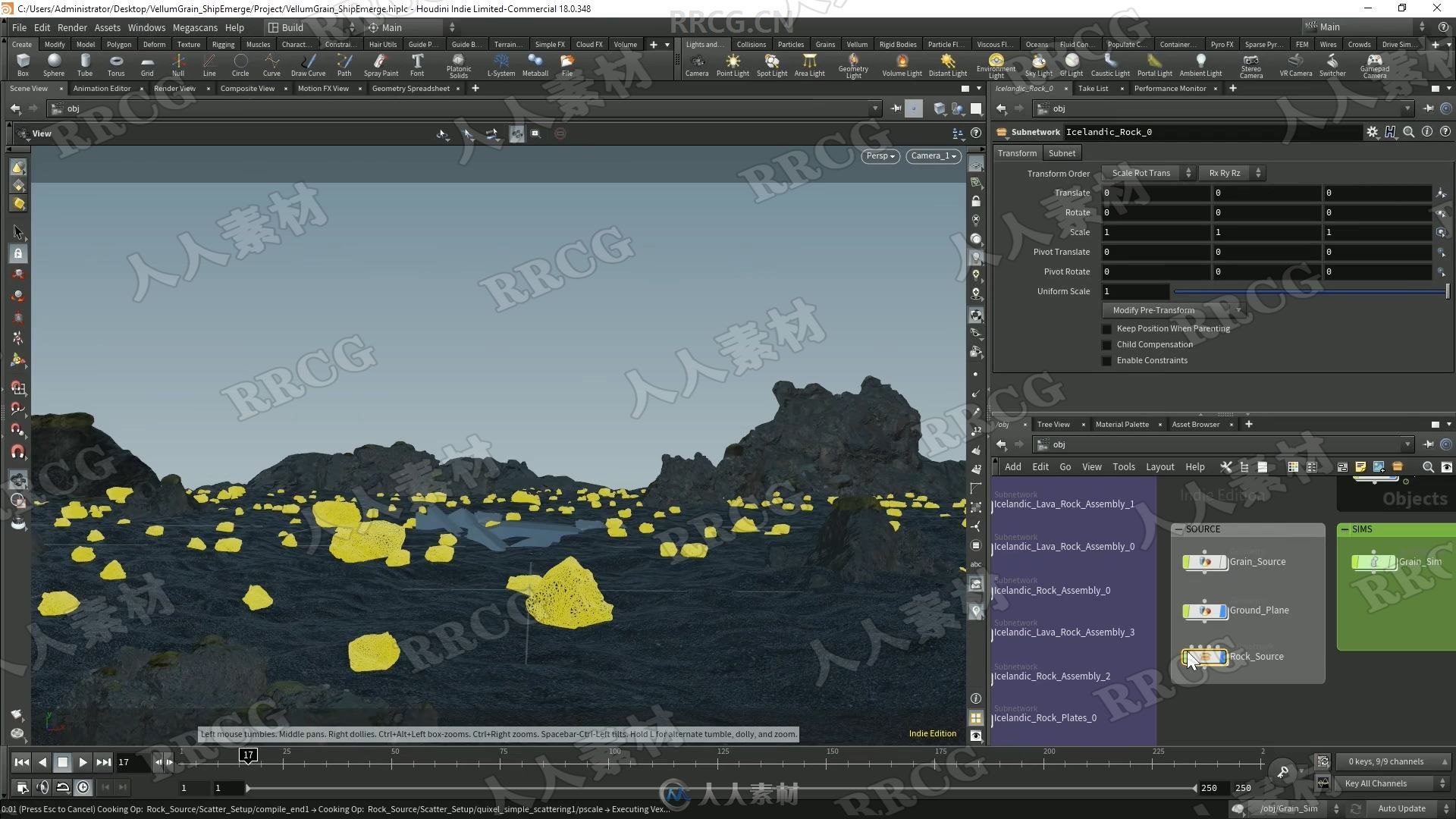Enable Keep Position When Parenting
The height and width of the screenshot is (819, 1456).
point(1106,329)
